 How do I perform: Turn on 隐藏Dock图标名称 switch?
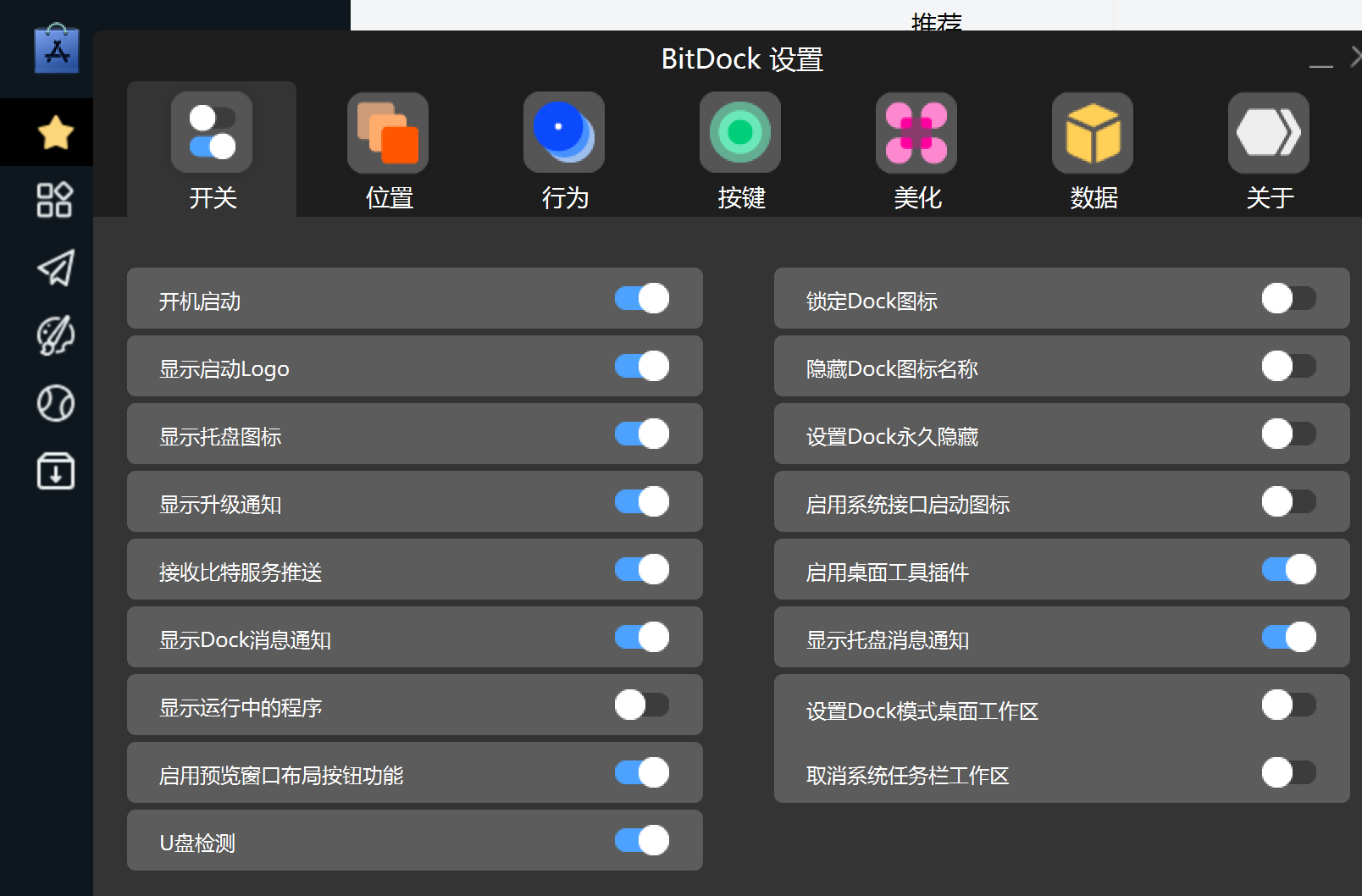click(x=1289, y=366)
